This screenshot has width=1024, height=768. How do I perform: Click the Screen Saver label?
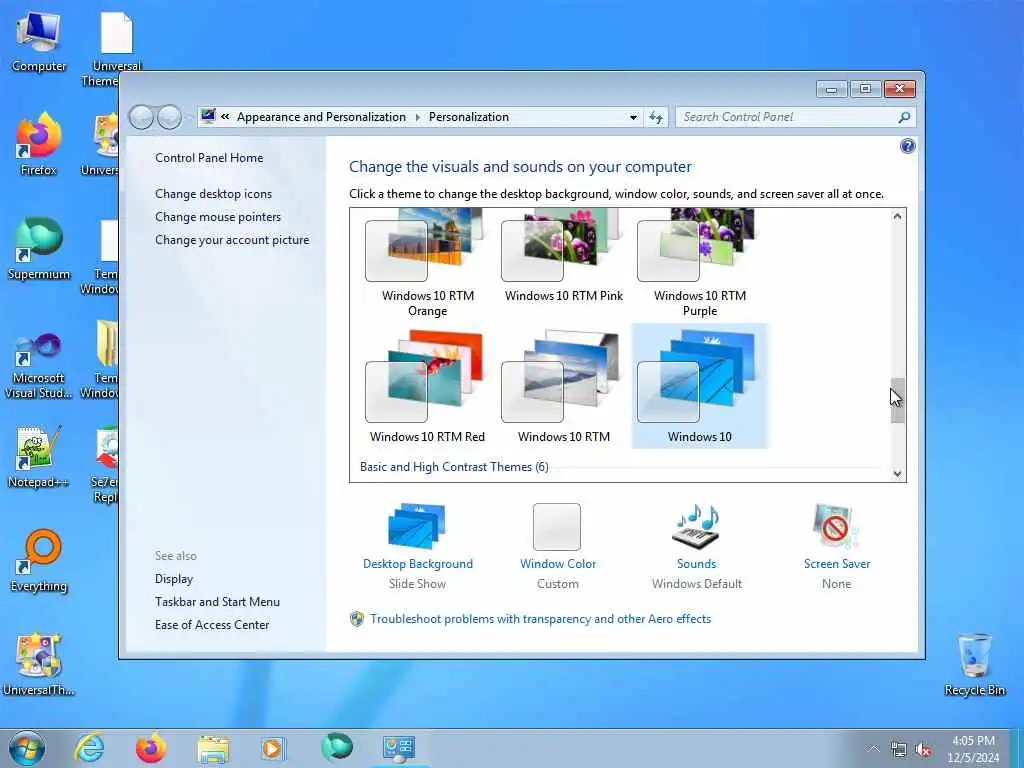pos(837,564)
